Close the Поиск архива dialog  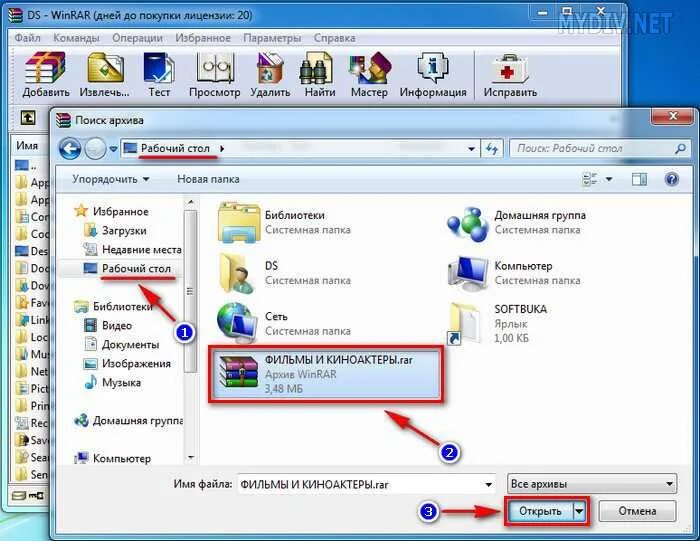tap(673, 117)
